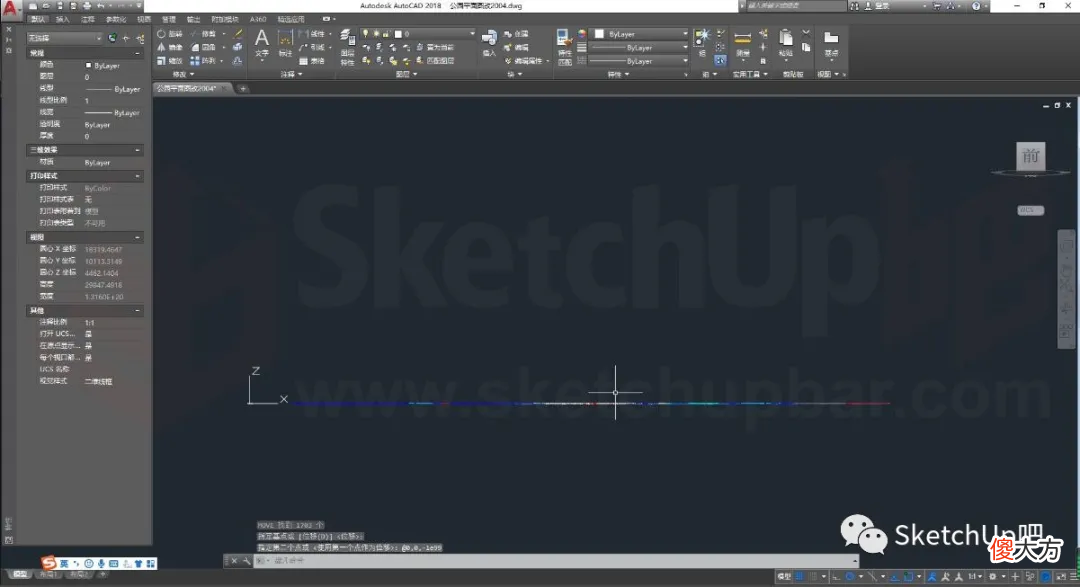Click 特性匹配 match properties
1080x587 pixels.
pyautogui.click(x=564, y=48)
